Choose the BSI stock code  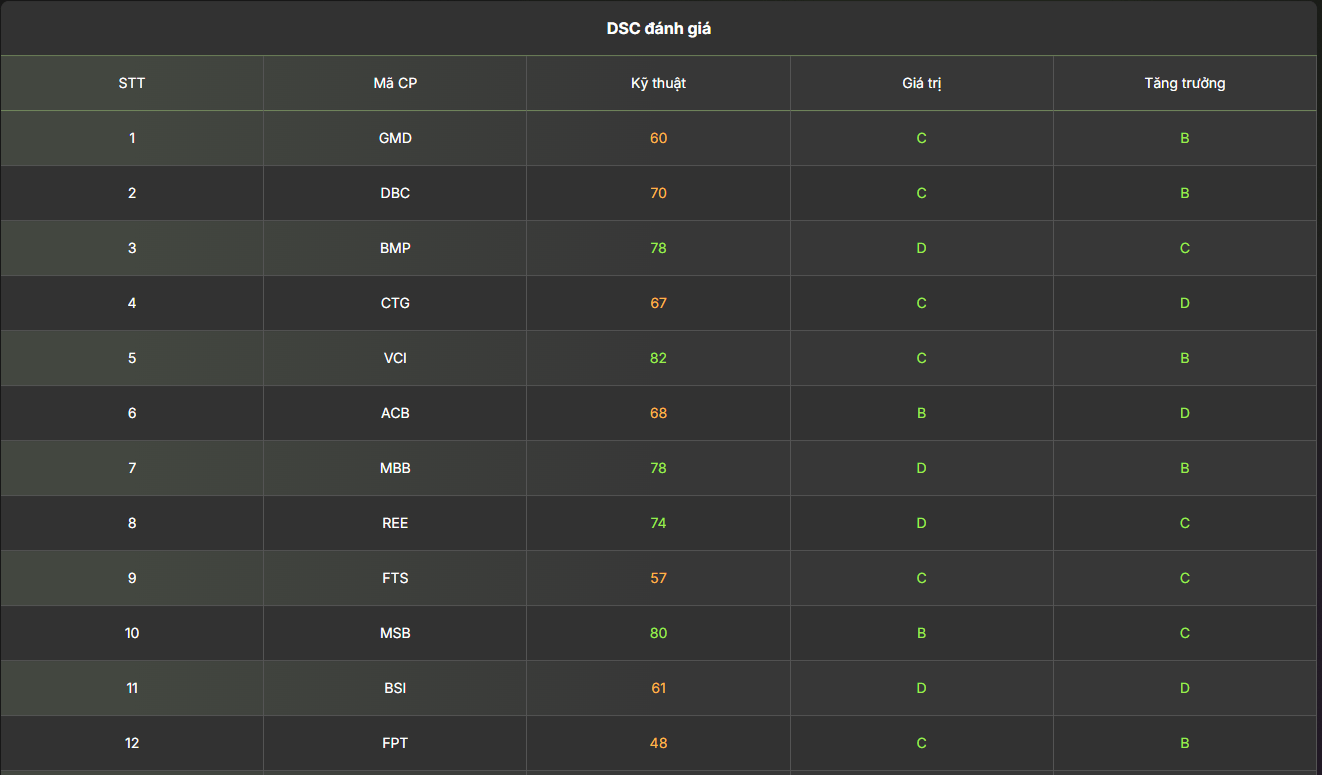coord(395,688)
